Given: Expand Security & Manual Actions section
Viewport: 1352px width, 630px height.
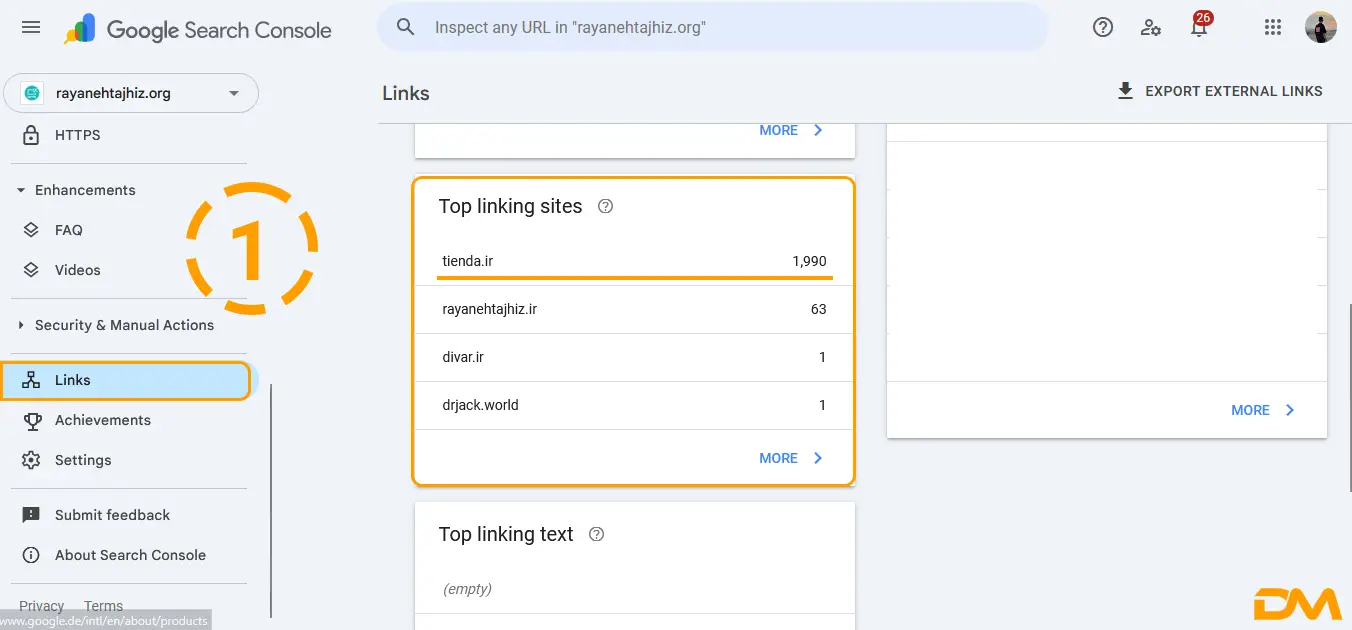Looking at the screenshot, I should tap(115, 325).
